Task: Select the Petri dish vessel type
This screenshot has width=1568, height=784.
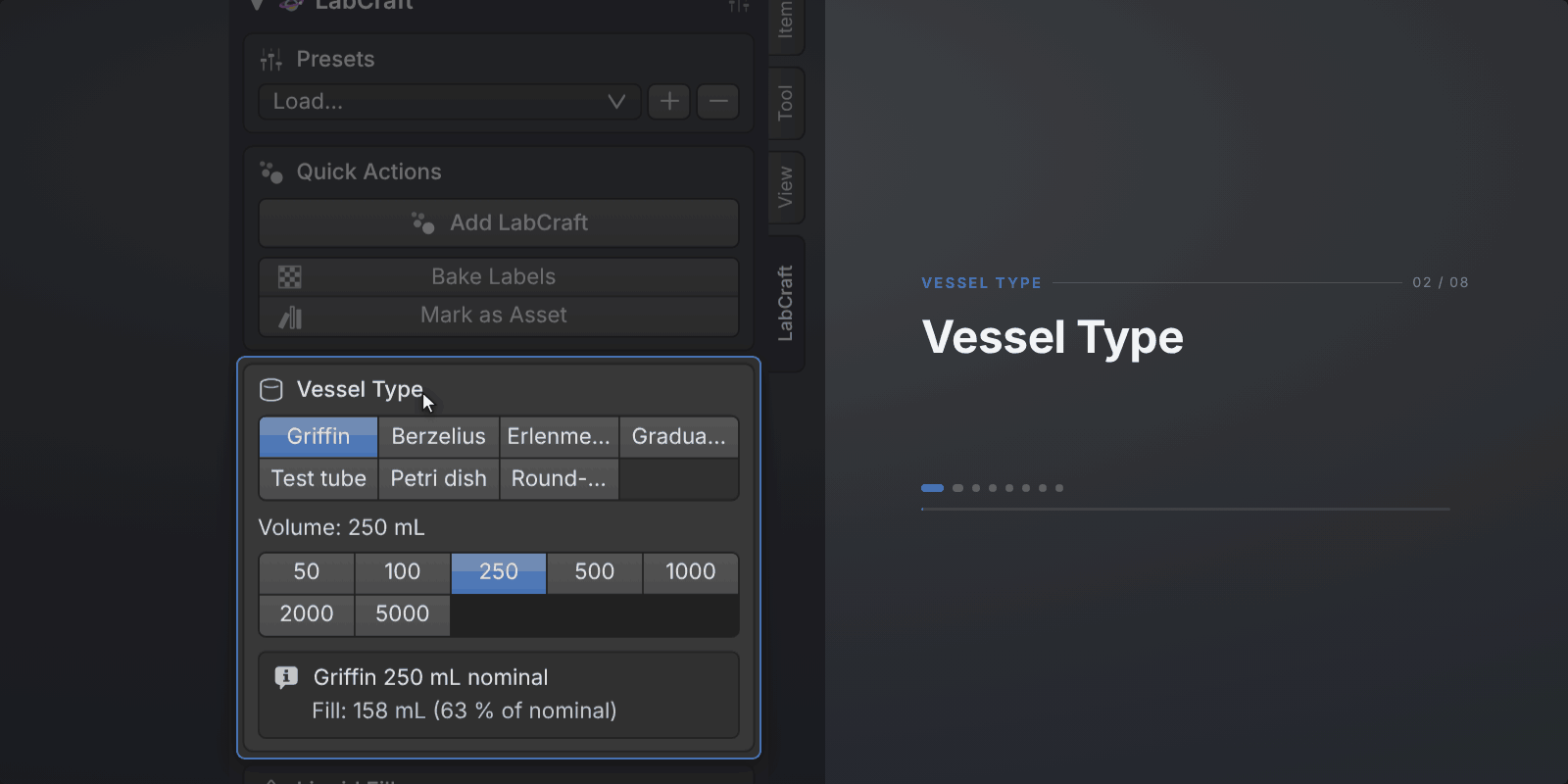Action: (439, 479)
